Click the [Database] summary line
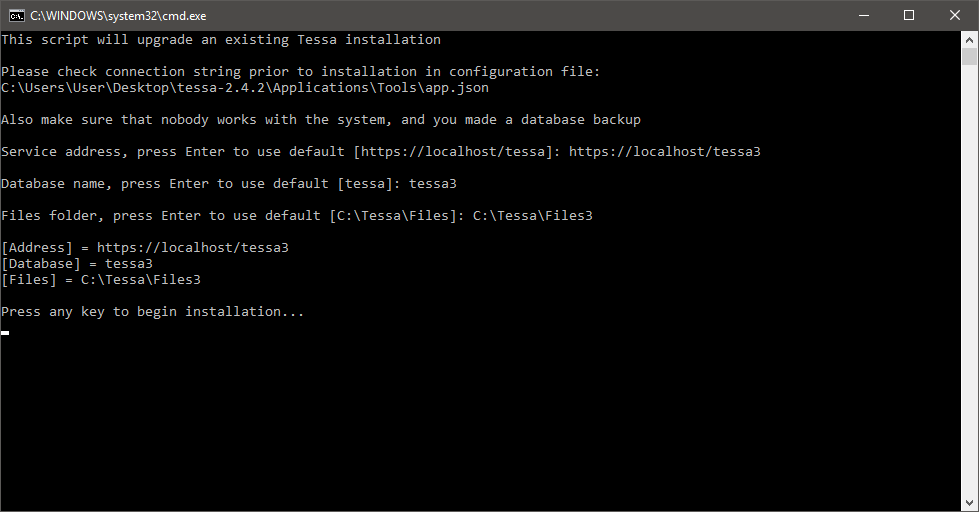The height and width of the screenshot is (512, 979). 77,263
